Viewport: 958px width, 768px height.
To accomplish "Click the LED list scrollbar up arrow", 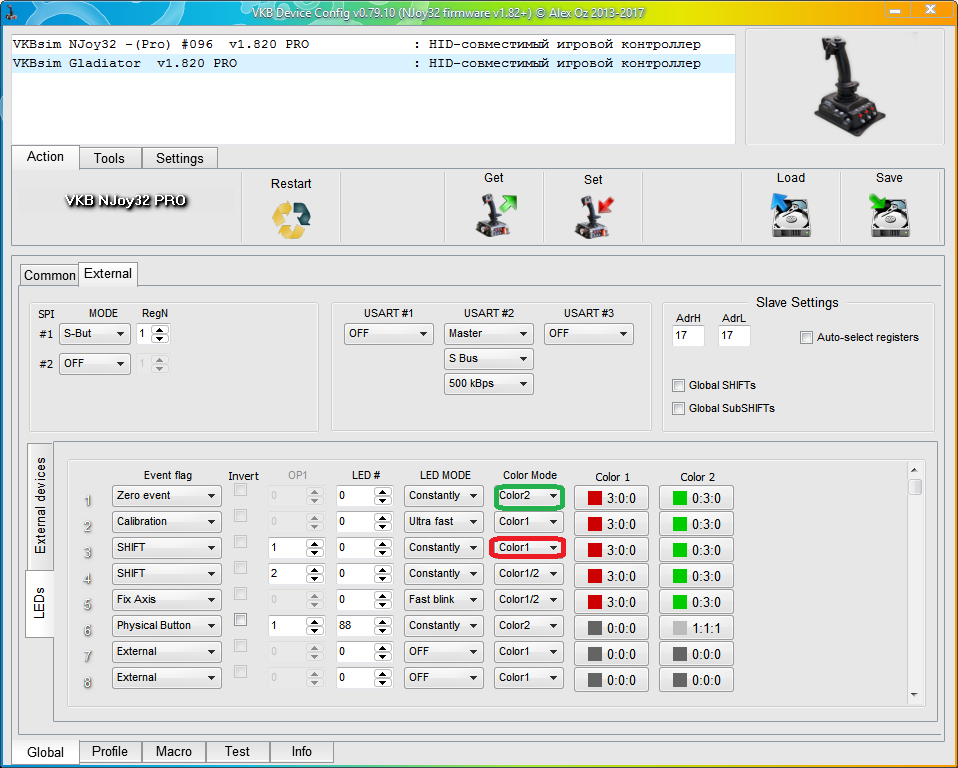I will (x=915, y=470).
